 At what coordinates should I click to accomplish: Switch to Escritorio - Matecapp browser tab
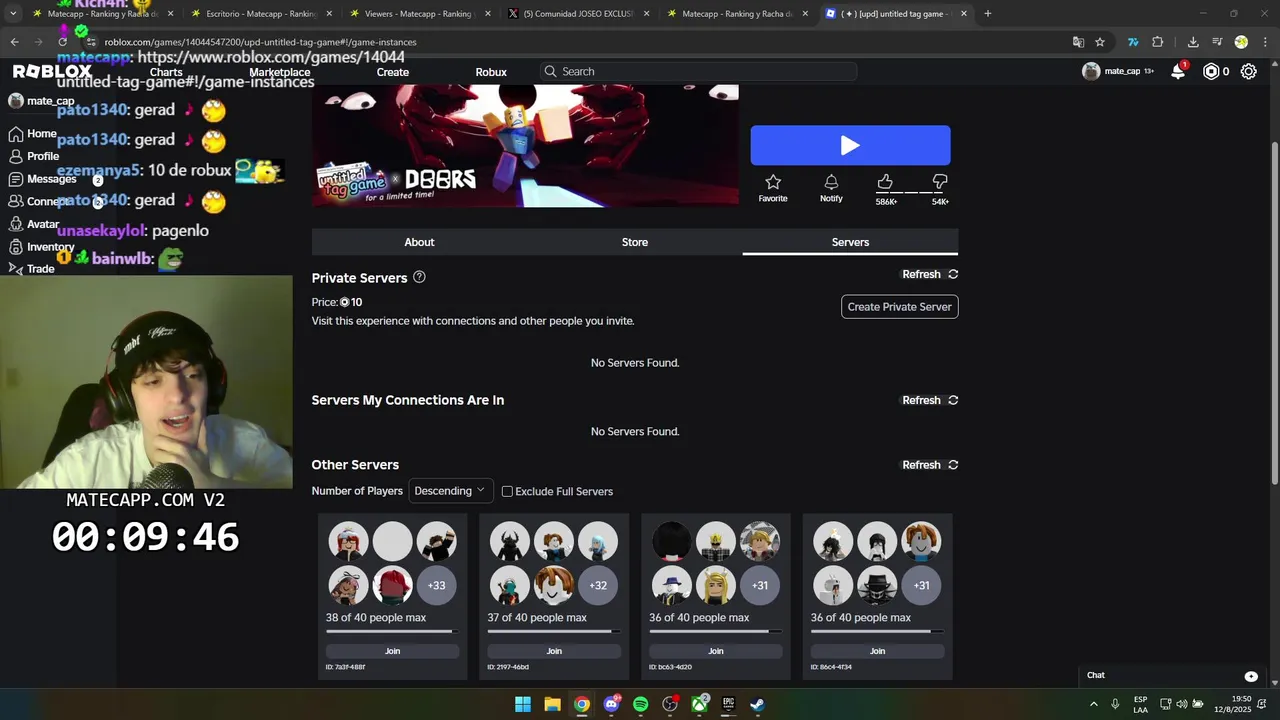coord(260,14)
